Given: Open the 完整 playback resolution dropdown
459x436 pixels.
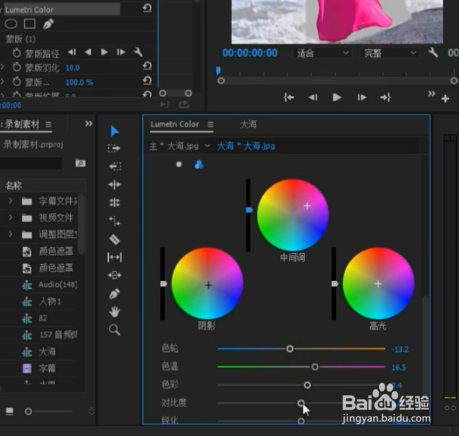Looking at the screenshot, I should [389, 53].
